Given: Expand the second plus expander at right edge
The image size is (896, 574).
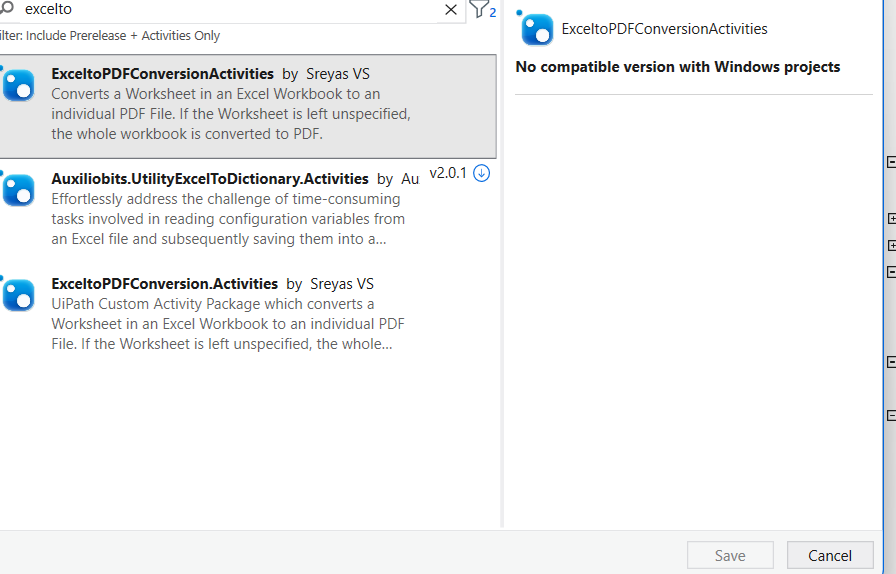Looking at the screenshot, I should pyautogui.click(x=891, y=246).
